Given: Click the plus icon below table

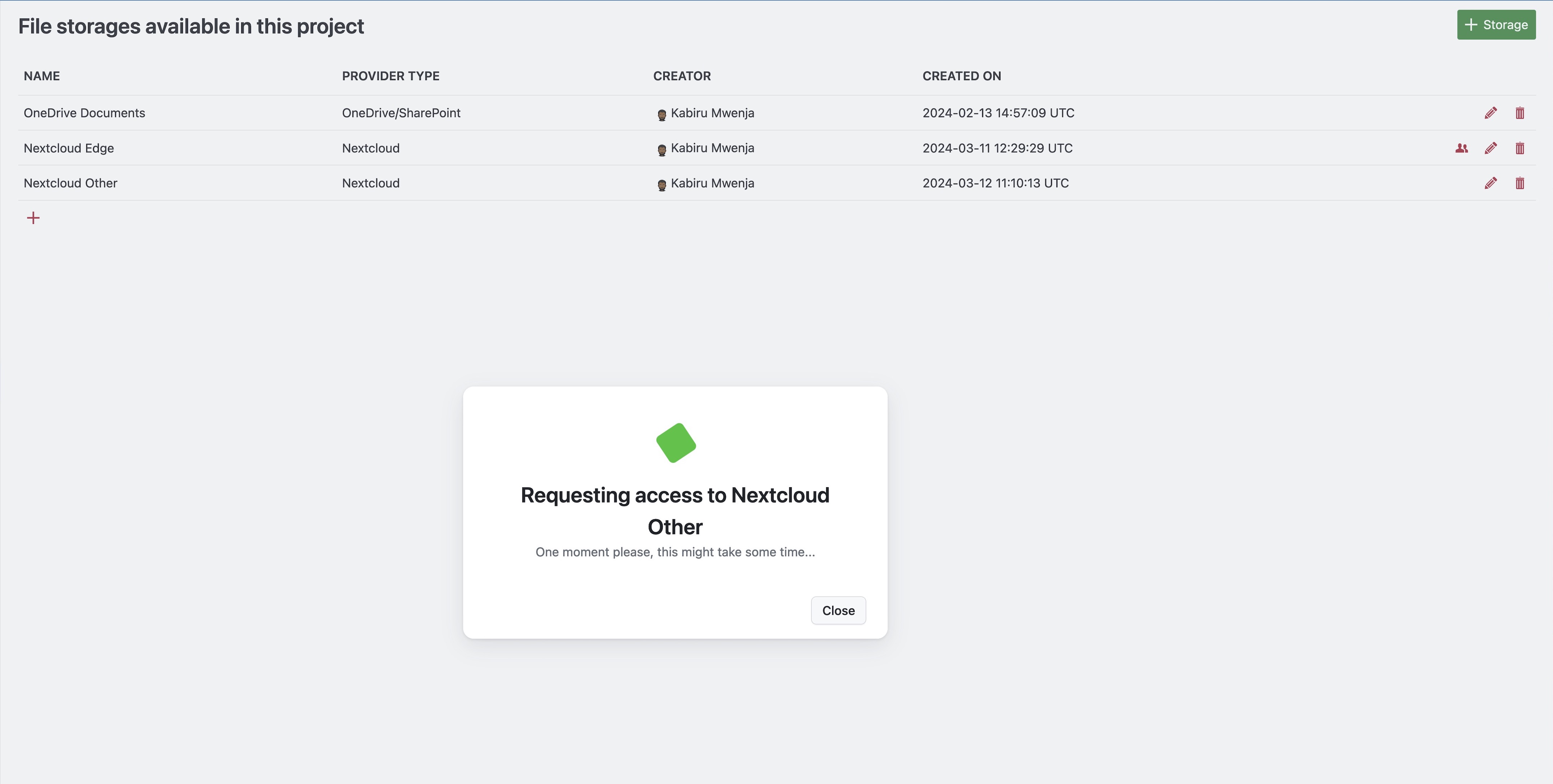Looking at the screenshot, I should [33, 218].
